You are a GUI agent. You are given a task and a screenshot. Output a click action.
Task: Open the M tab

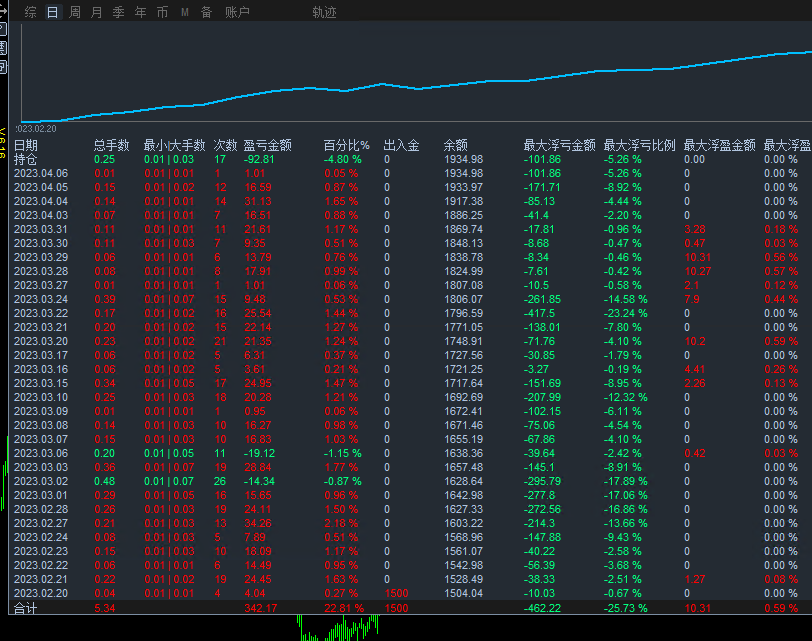[185, 12]
